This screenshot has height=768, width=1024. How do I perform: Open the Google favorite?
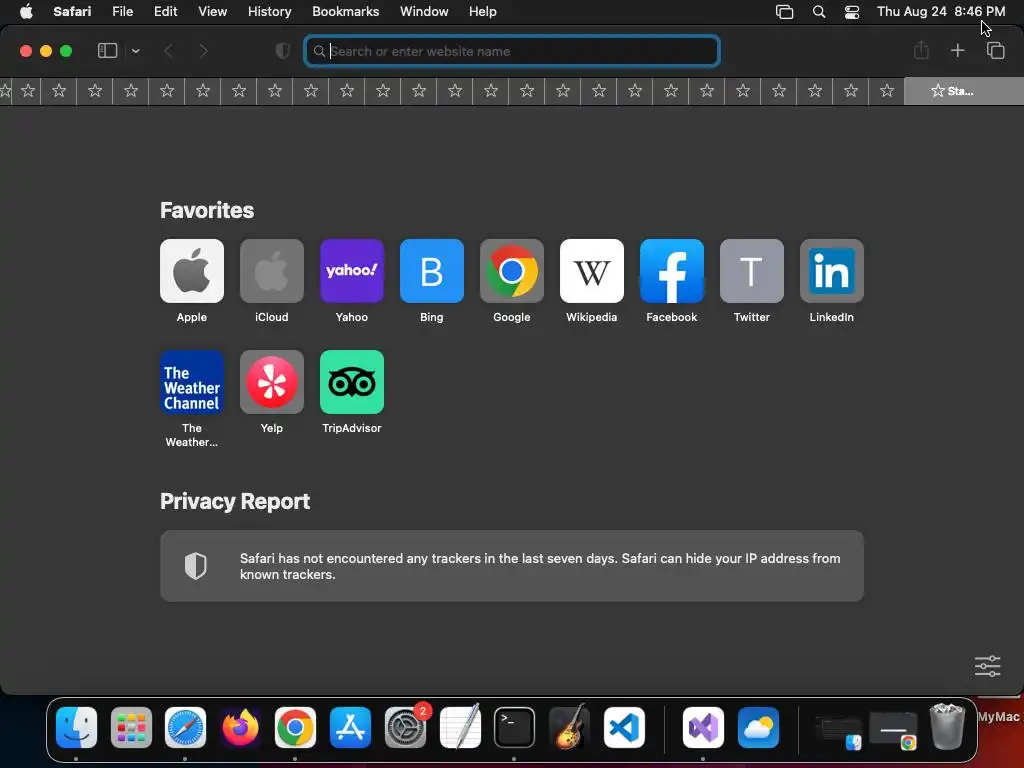(x=511, y=271)
